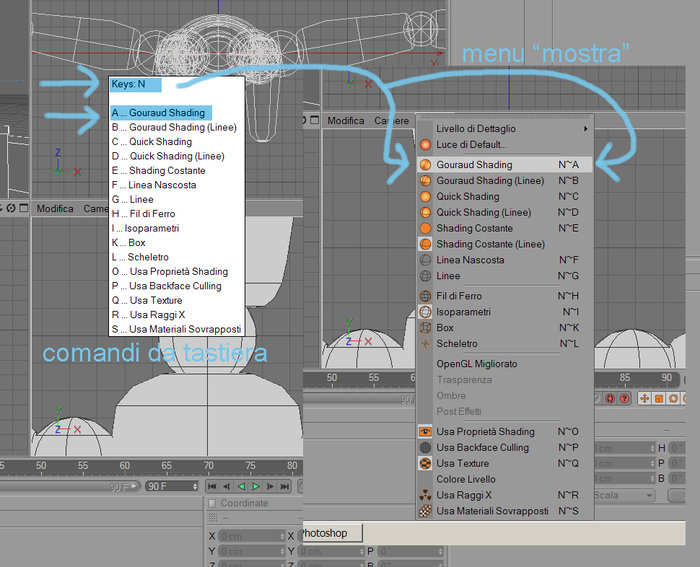Image resolution: width=700 pixels, height=567 pixels.
Task: Open Livello di Dettaglio menu entry
Action: tap(505, 129)
